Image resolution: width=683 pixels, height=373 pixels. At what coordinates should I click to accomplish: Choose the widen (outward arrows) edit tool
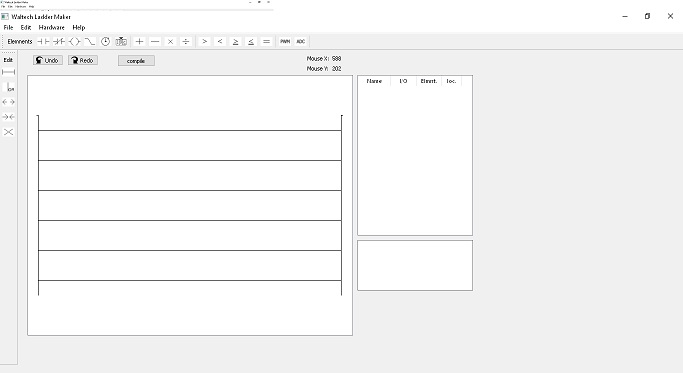coord(8,102)
